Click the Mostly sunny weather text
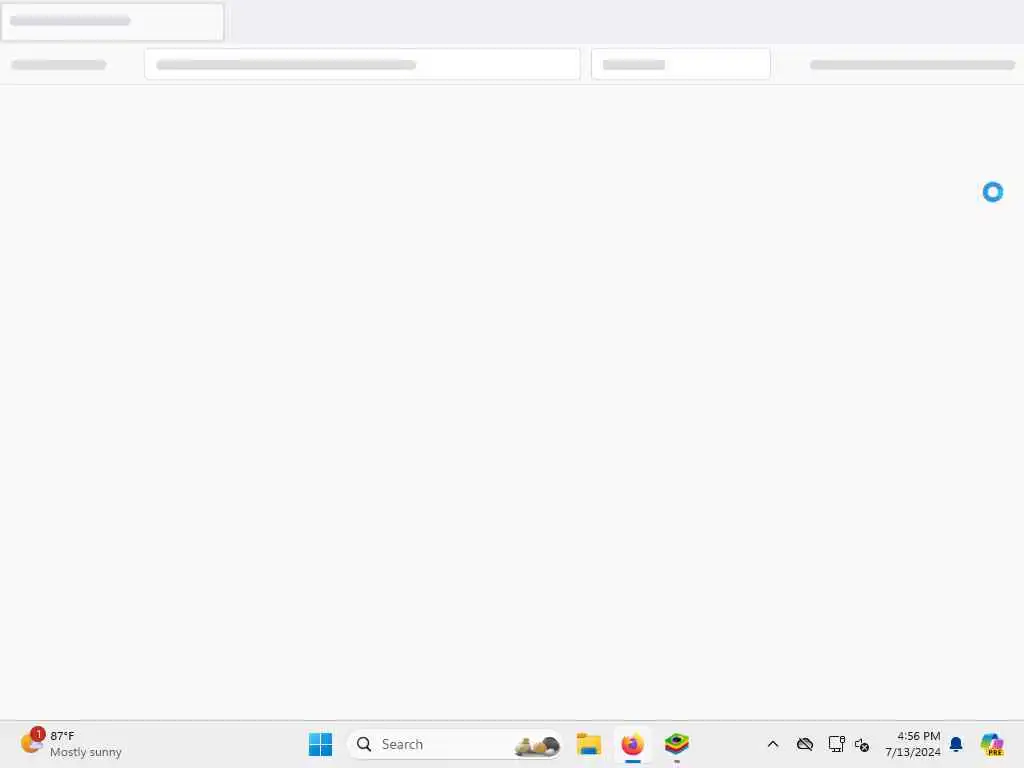Image resolution: width=1024 pixels, height=768 pixels. pyautogui.click(x=86, y=752)
